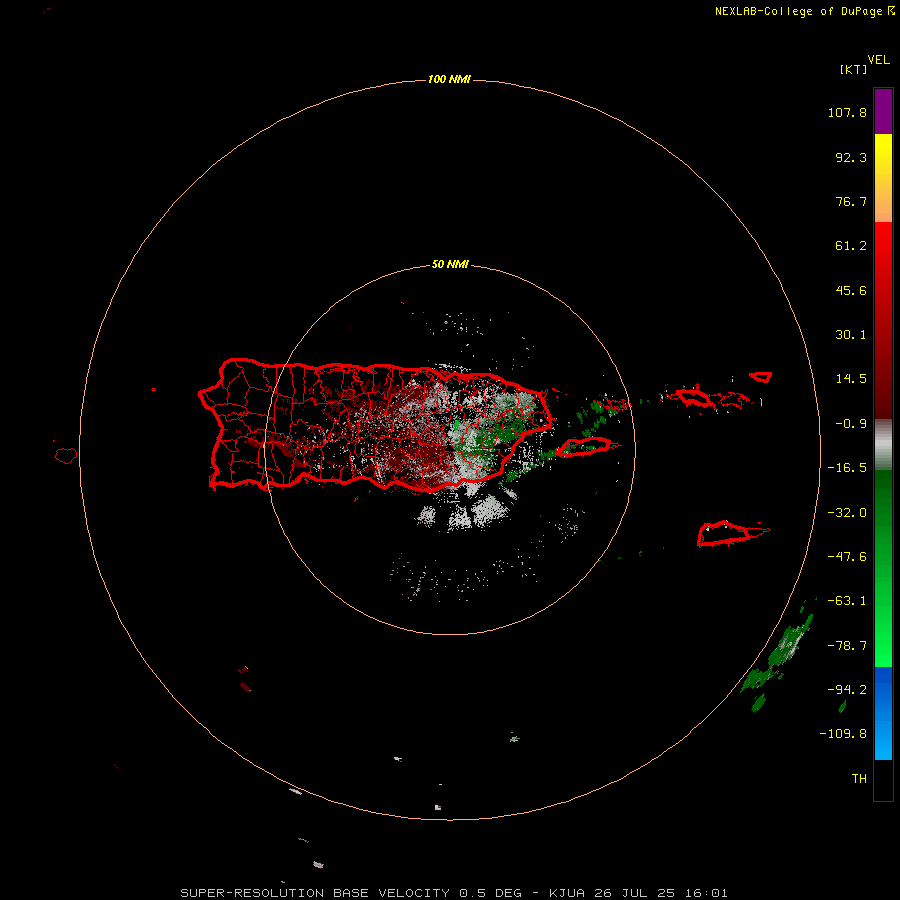Screen dimensions: 900x900
Task: Select the 76.7 legend value
Action: click(x=851, y=201)
